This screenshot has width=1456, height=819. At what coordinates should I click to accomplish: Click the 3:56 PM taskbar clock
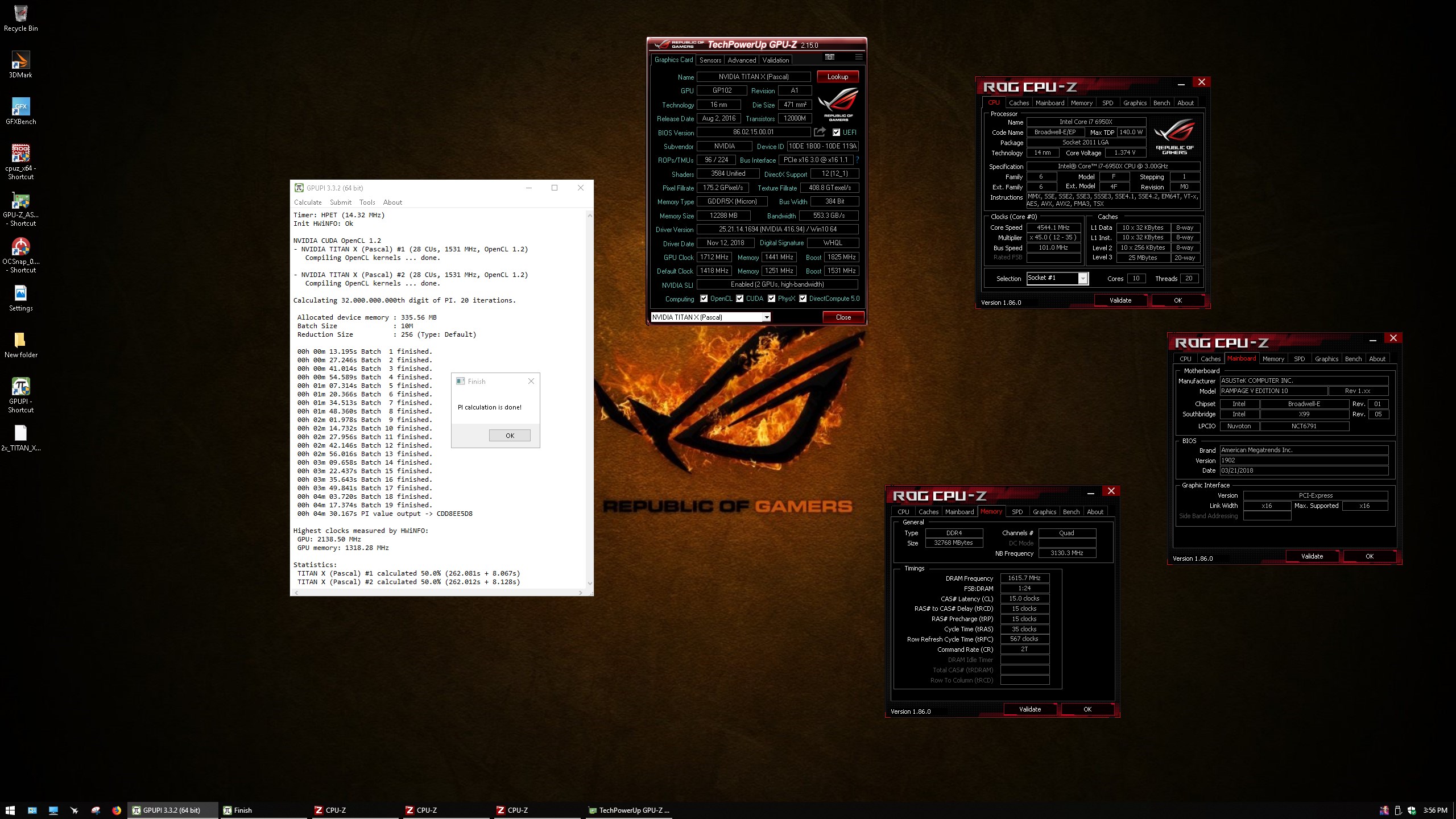(1436, 810)
